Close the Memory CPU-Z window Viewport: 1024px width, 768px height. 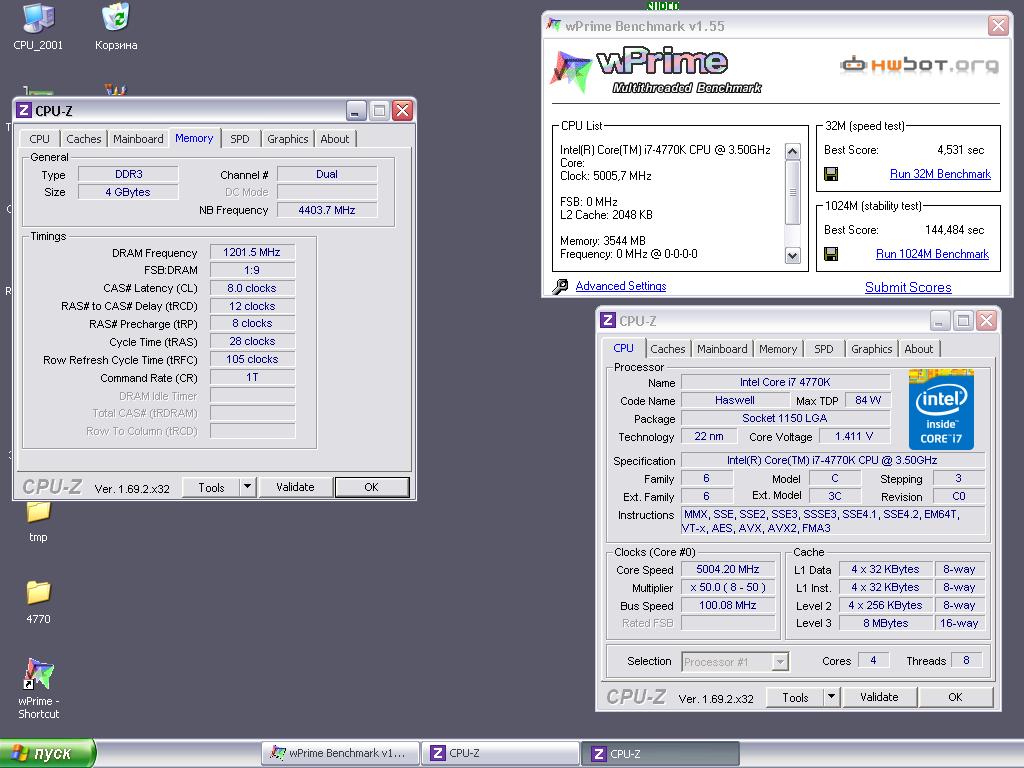tap(402, 110)
